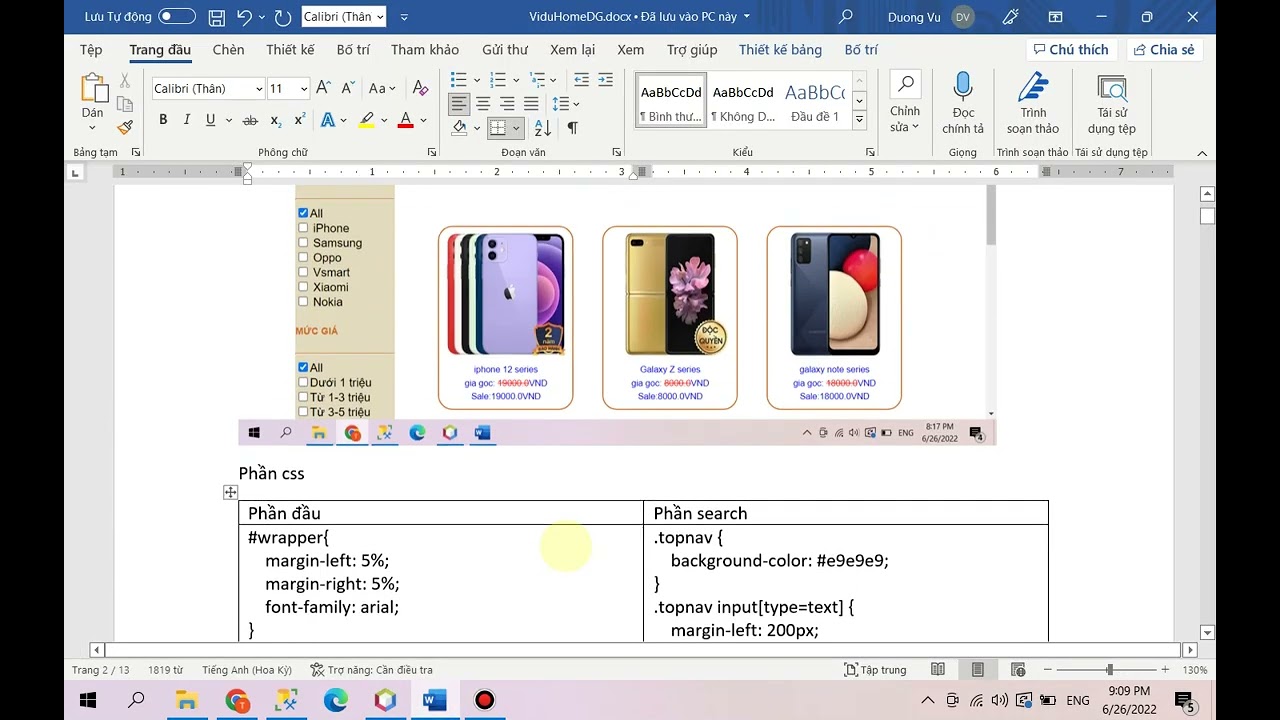Click the Cut scissors icon
Screen dimensions: 1280x720
click(x=125, y=81)
